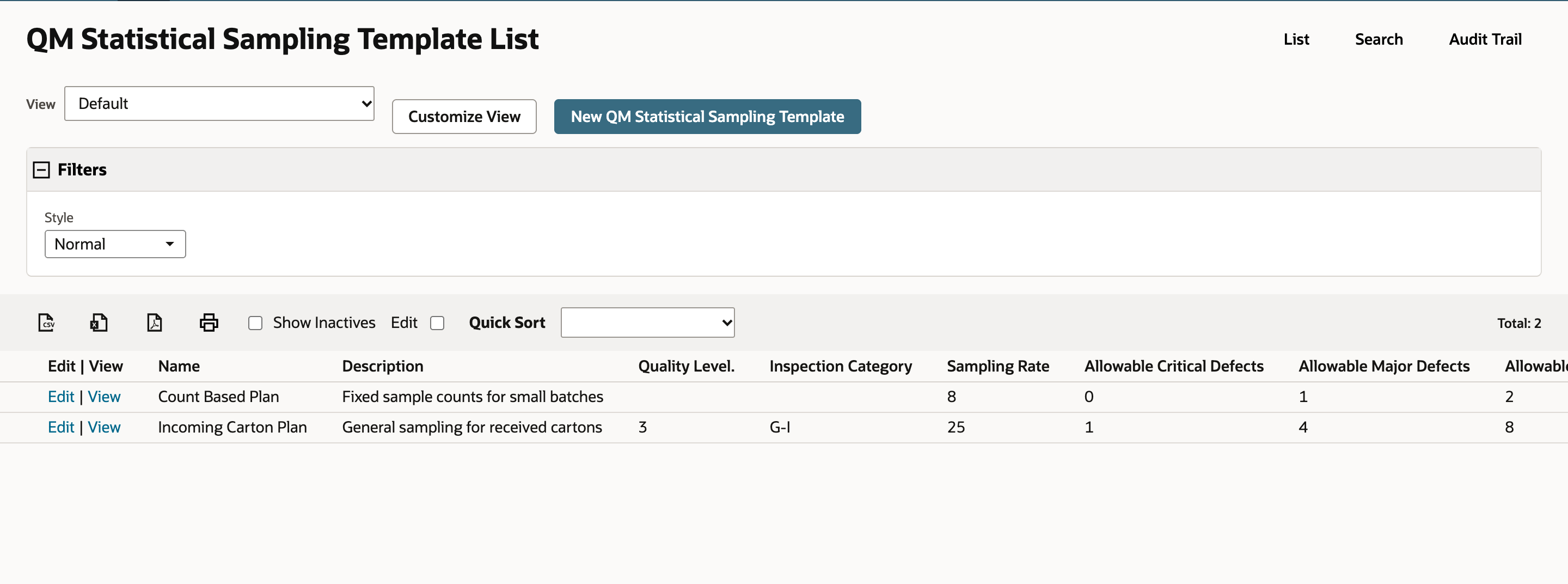The image size is (1568, 584).
Task: Sort by Allowable Major Defects header
Action: [1383, 366]
